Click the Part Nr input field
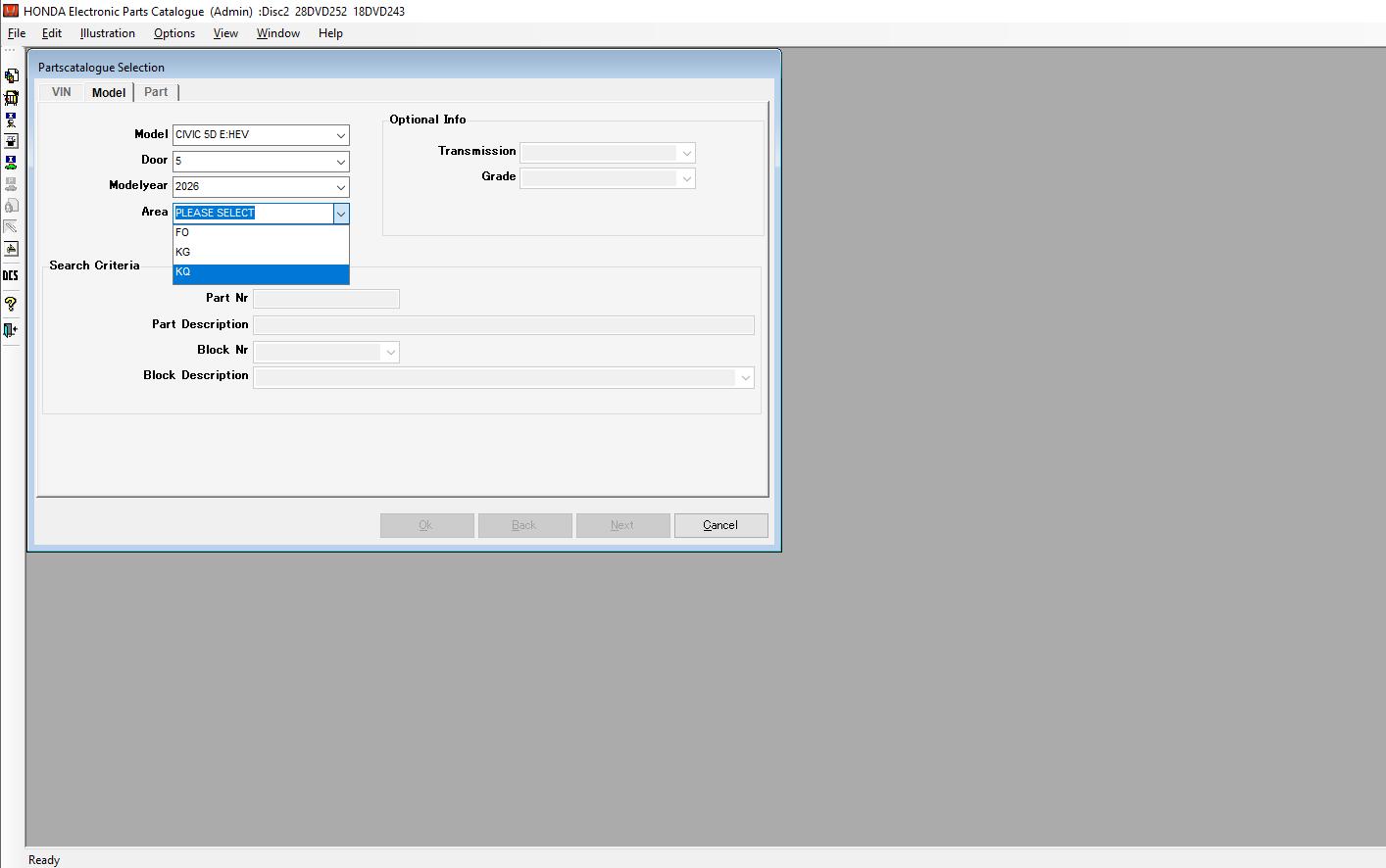The width and height of the screenshot is (1386, 868). pos(325,299)
